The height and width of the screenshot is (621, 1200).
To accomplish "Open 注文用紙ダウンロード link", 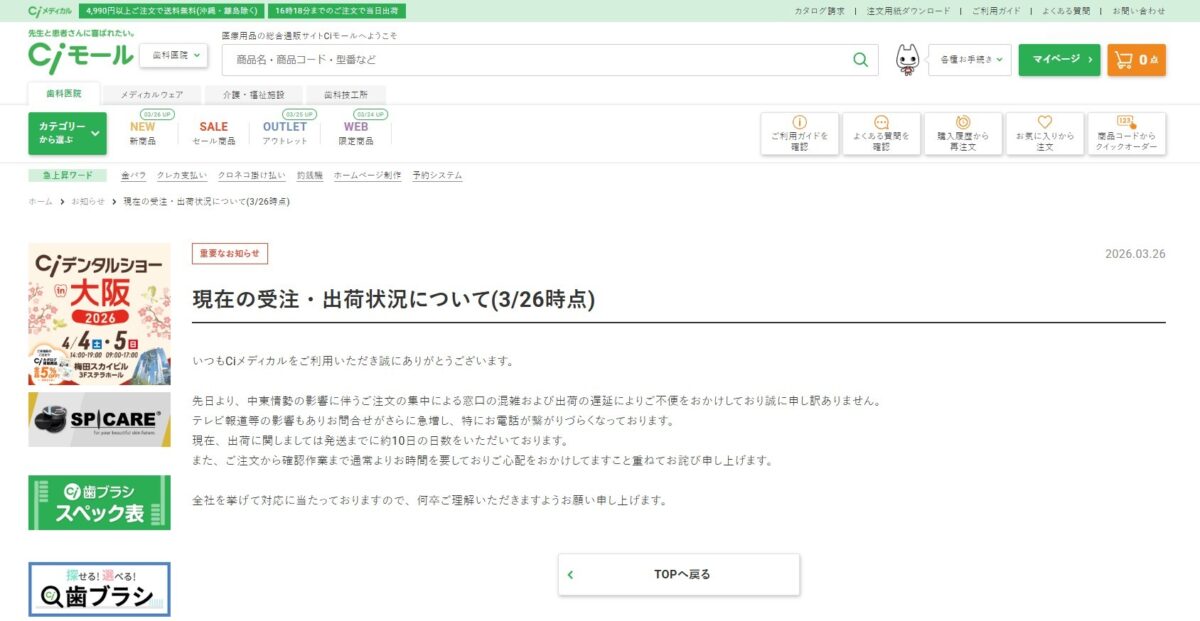I will (908, 10).
